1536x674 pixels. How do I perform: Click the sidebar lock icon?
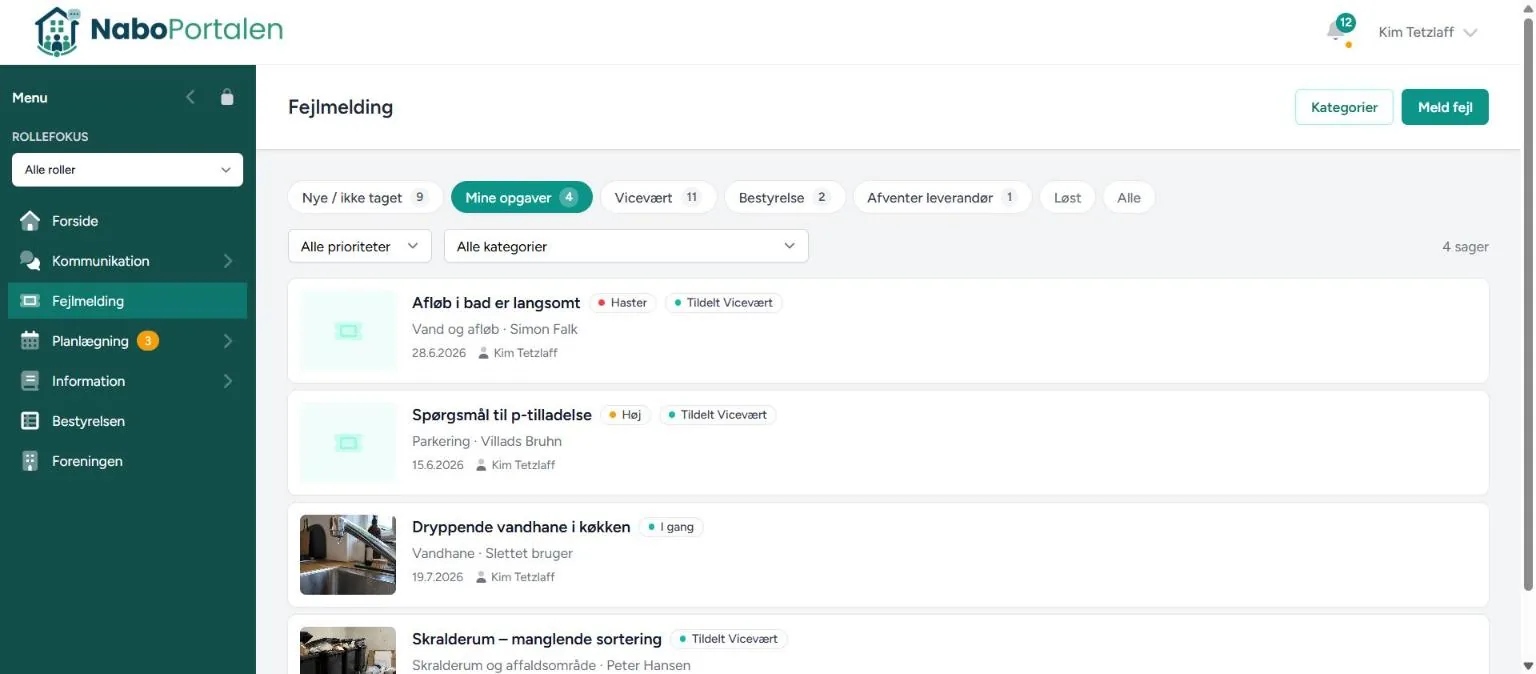[227, 97]
